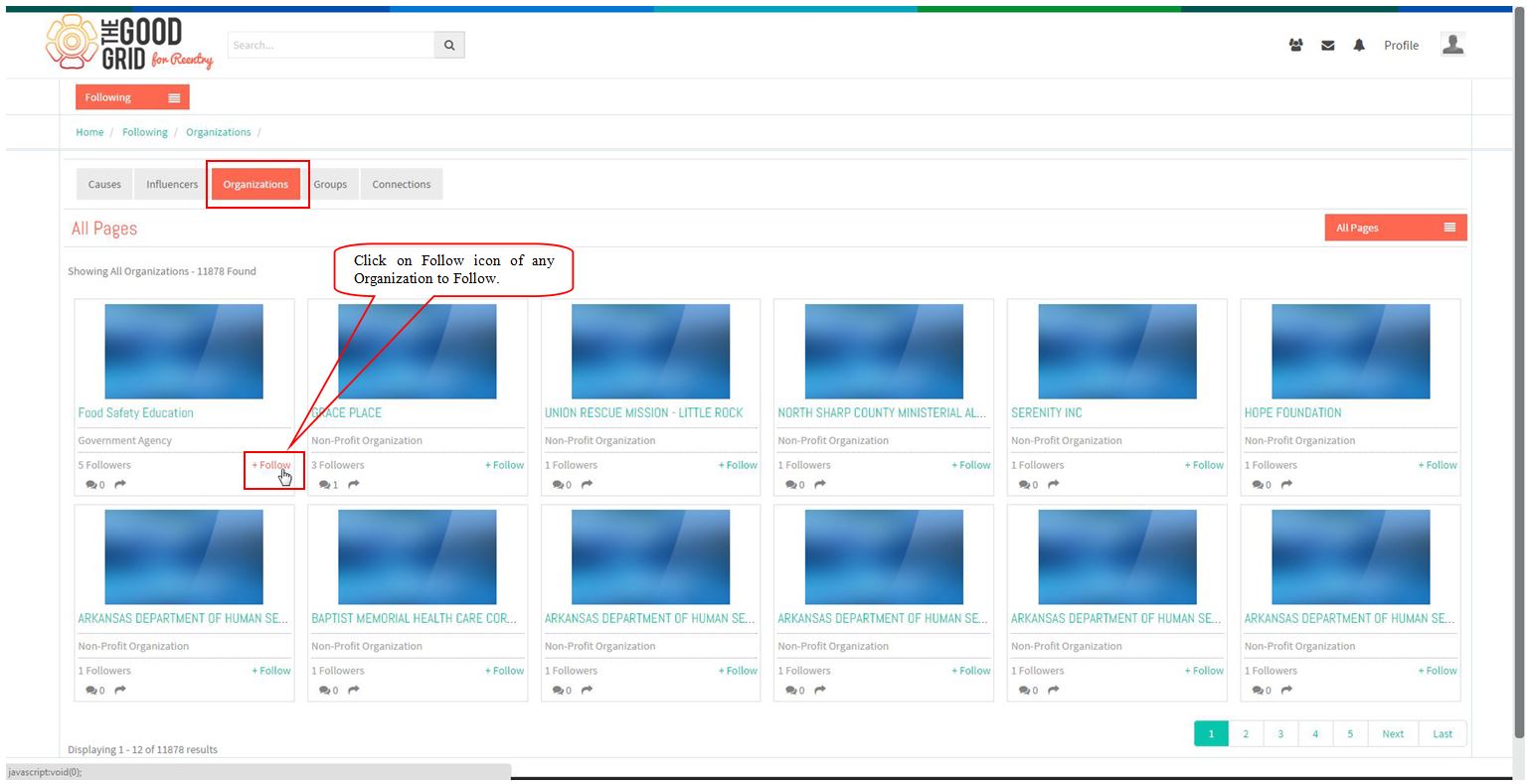Open NORTH SHARP COUNTY MINISTERIAL title link
1531x784 pixels.
tap(882, 412)
